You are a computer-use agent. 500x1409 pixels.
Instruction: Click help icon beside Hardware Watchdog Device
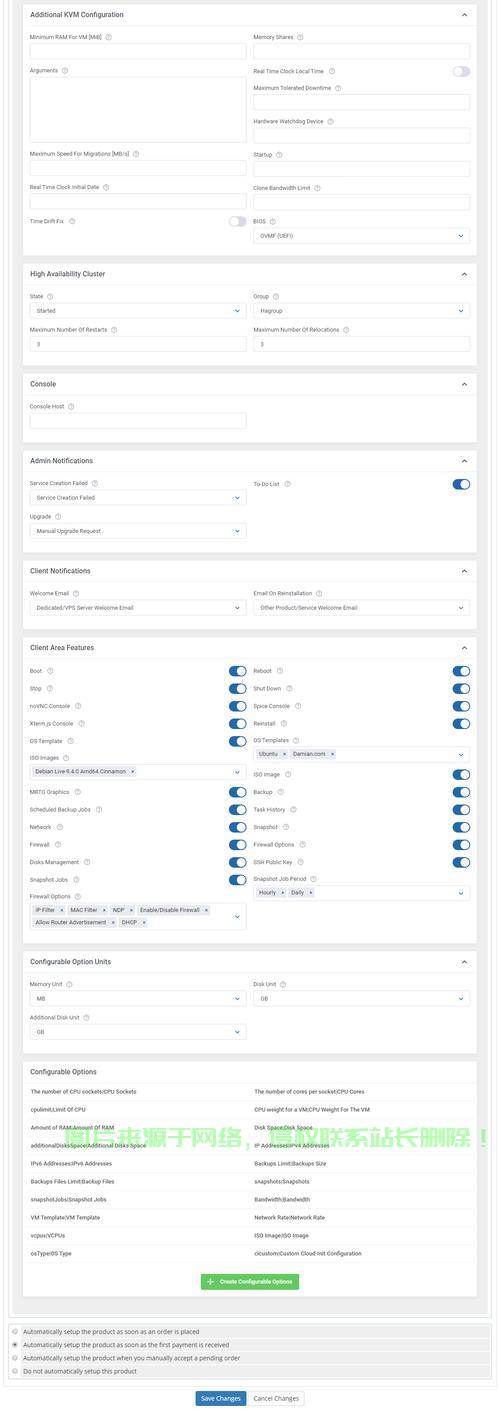[x=331, y=121]
